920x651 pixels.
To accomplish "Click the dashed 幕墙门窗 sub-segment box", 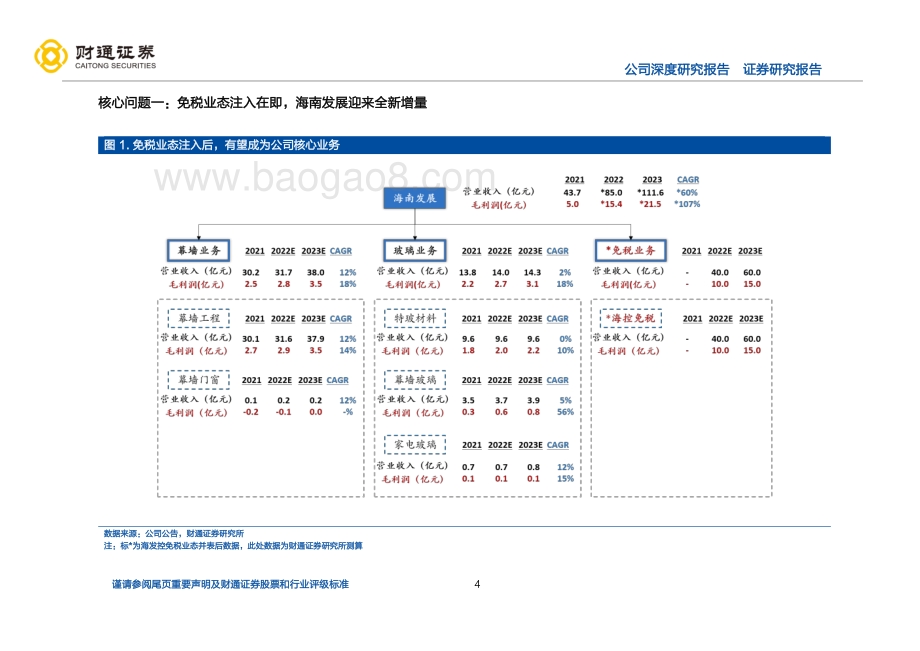I will pos(199,380).
